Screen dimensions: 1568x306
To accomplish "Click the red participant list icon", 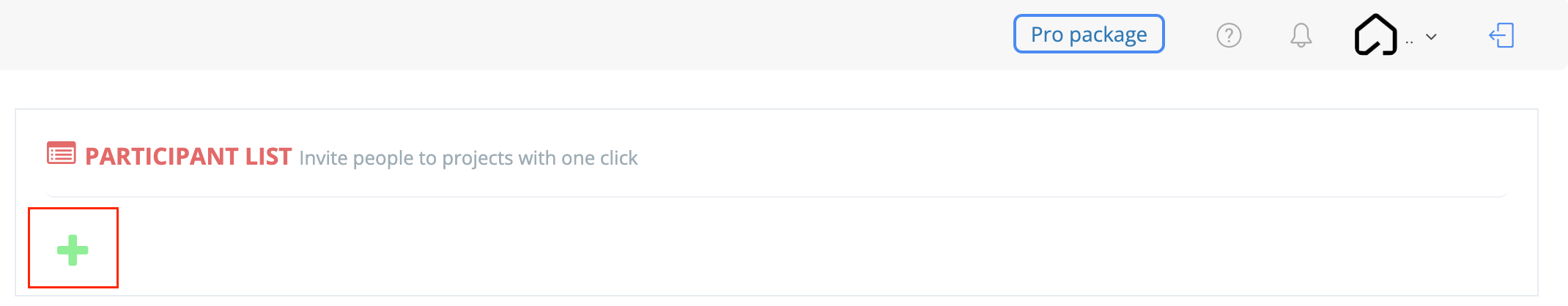I will [62, 153].
